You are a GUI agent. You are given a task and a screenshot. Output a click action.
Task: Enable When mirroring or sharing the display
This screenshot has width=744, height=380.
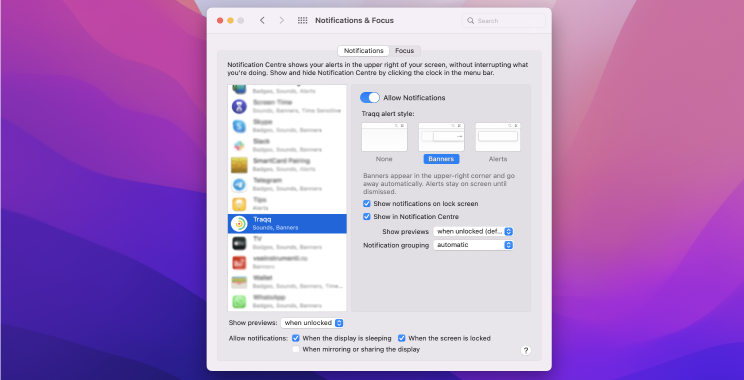(x=296, y=349)
